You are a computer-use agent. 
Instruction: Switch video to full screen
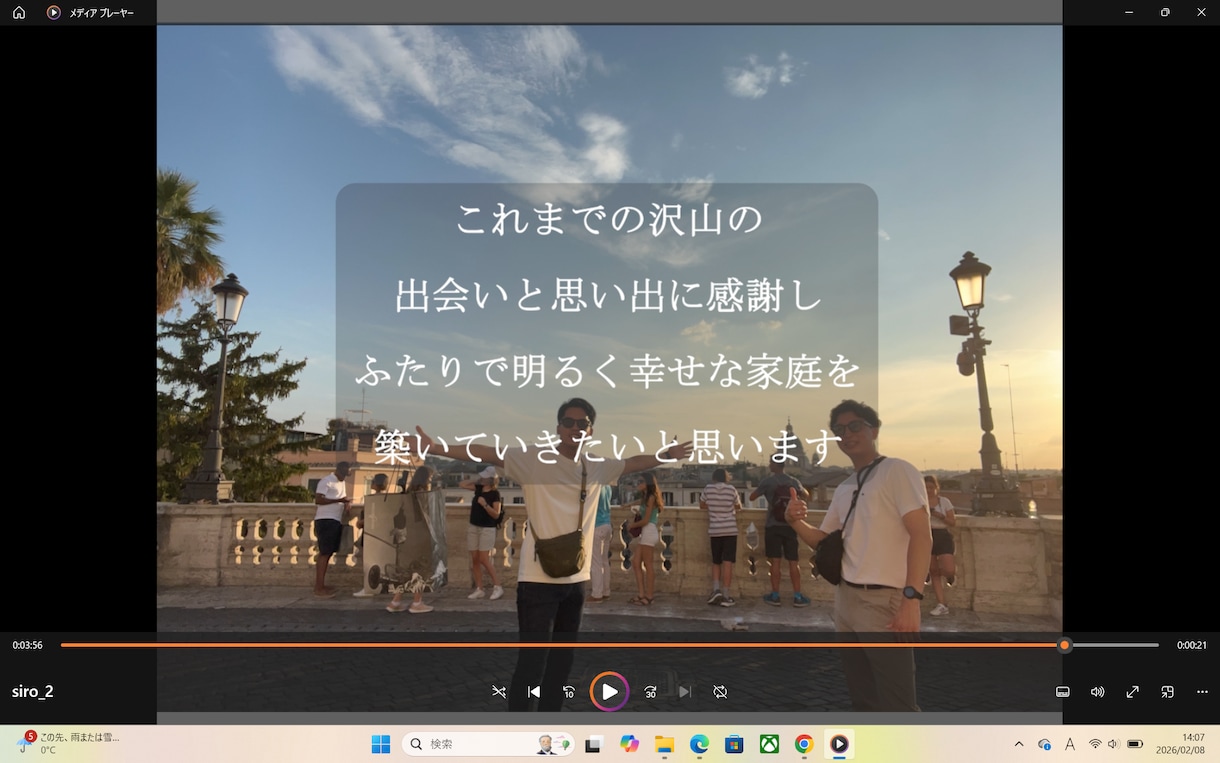pyautogui.click(x=1133, y=692)
